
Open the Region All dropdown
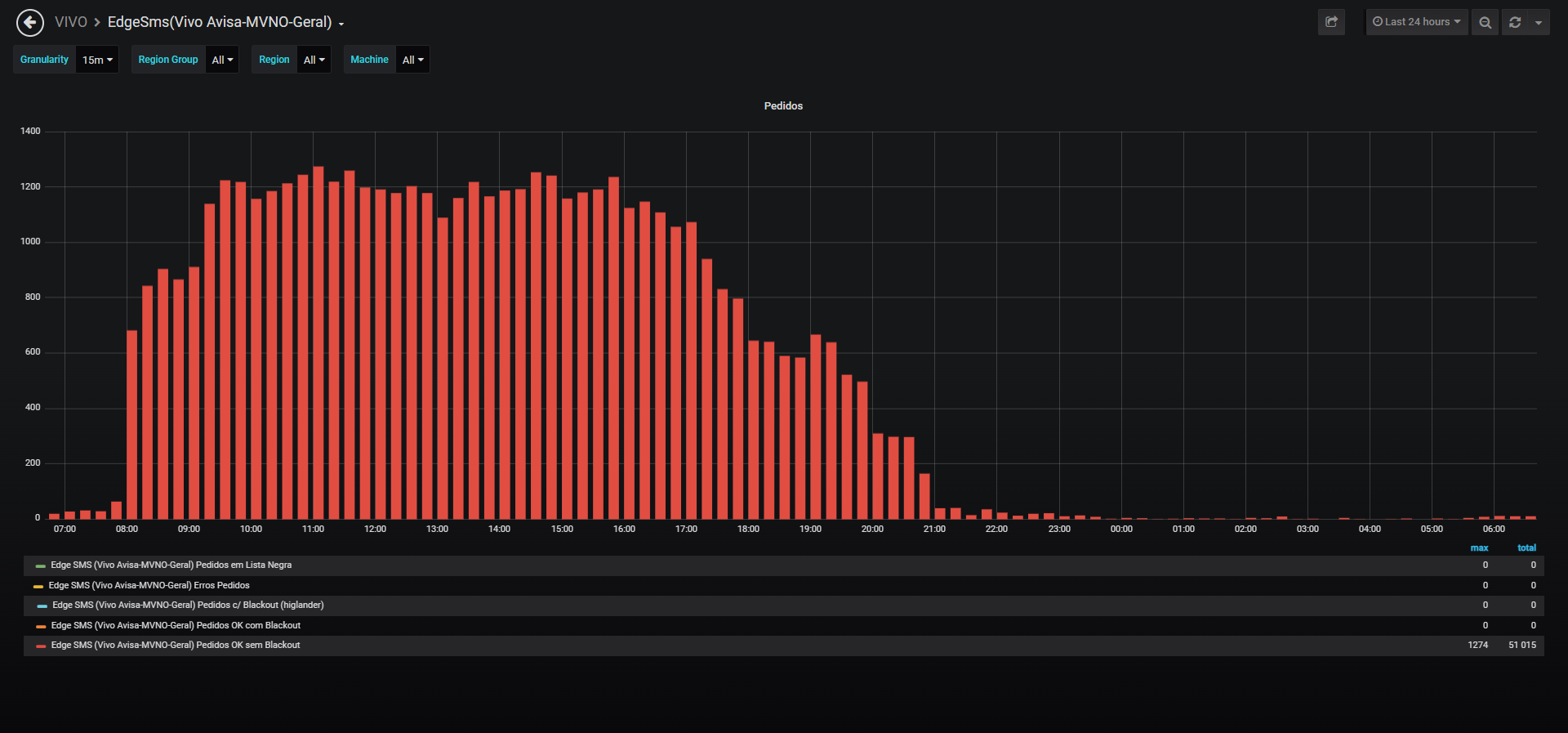314,60
